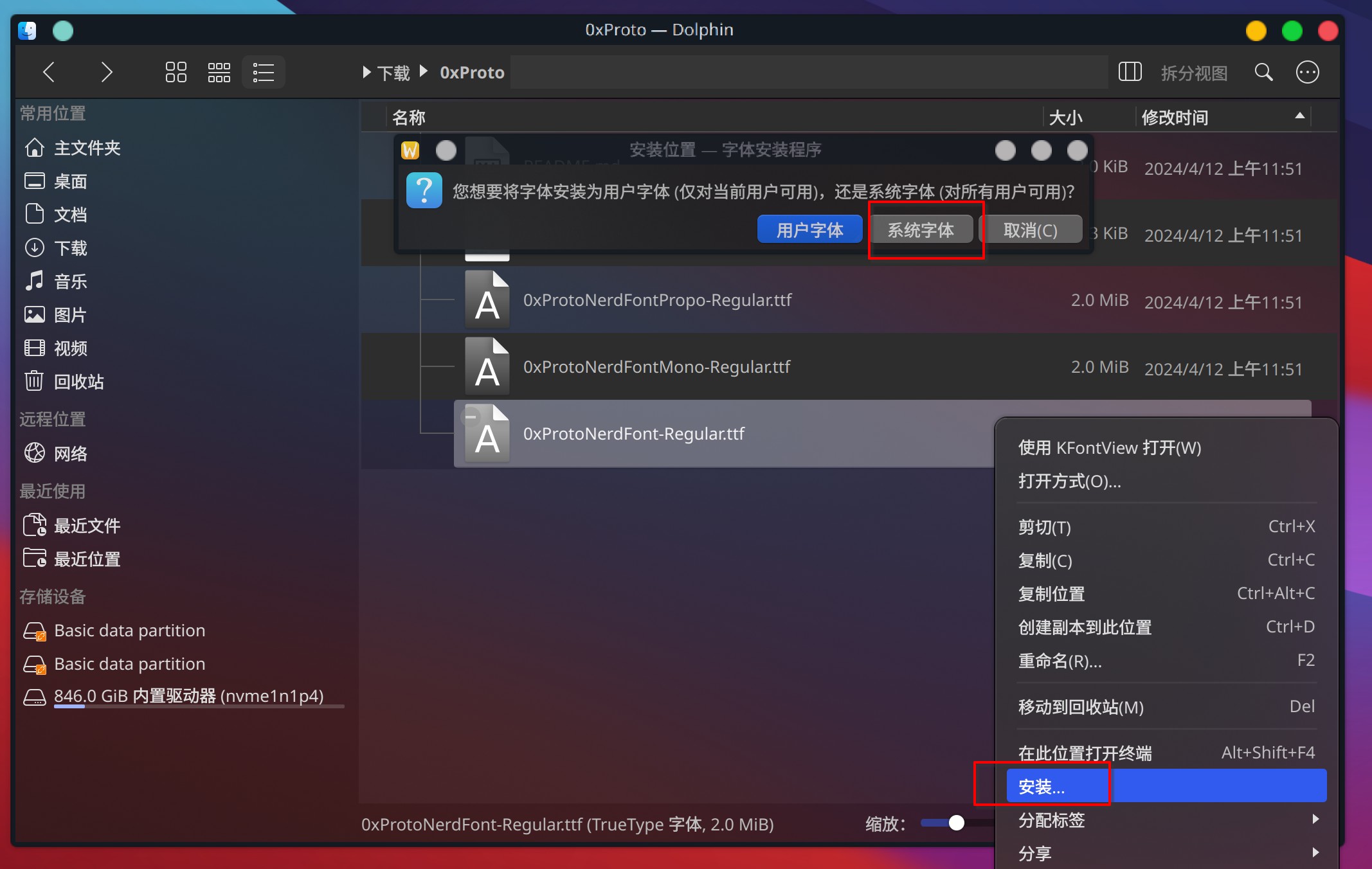Switch to compact view mode

[219, 72]
